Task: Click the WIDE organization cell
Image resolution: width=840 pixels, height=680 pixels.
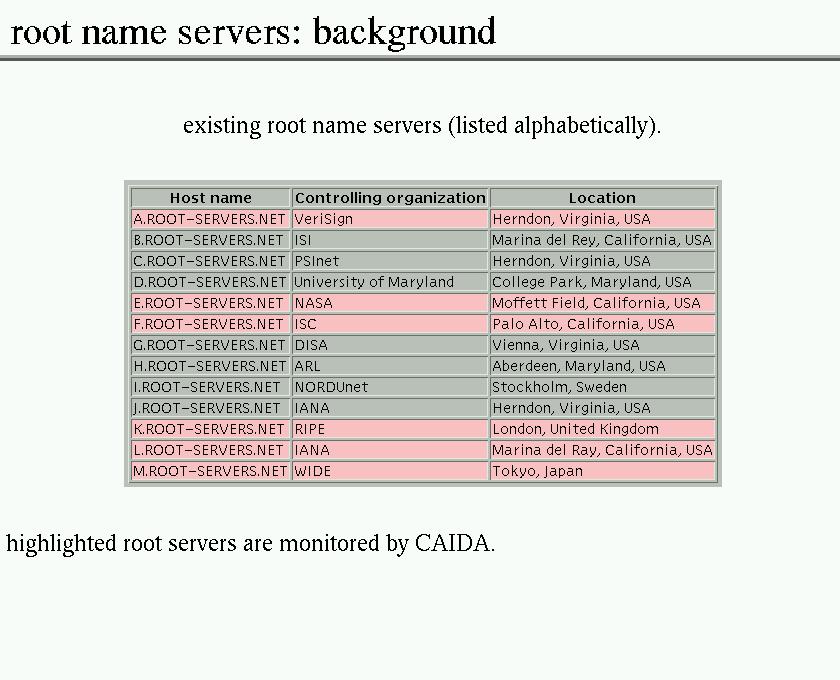Action: [390, 471]
